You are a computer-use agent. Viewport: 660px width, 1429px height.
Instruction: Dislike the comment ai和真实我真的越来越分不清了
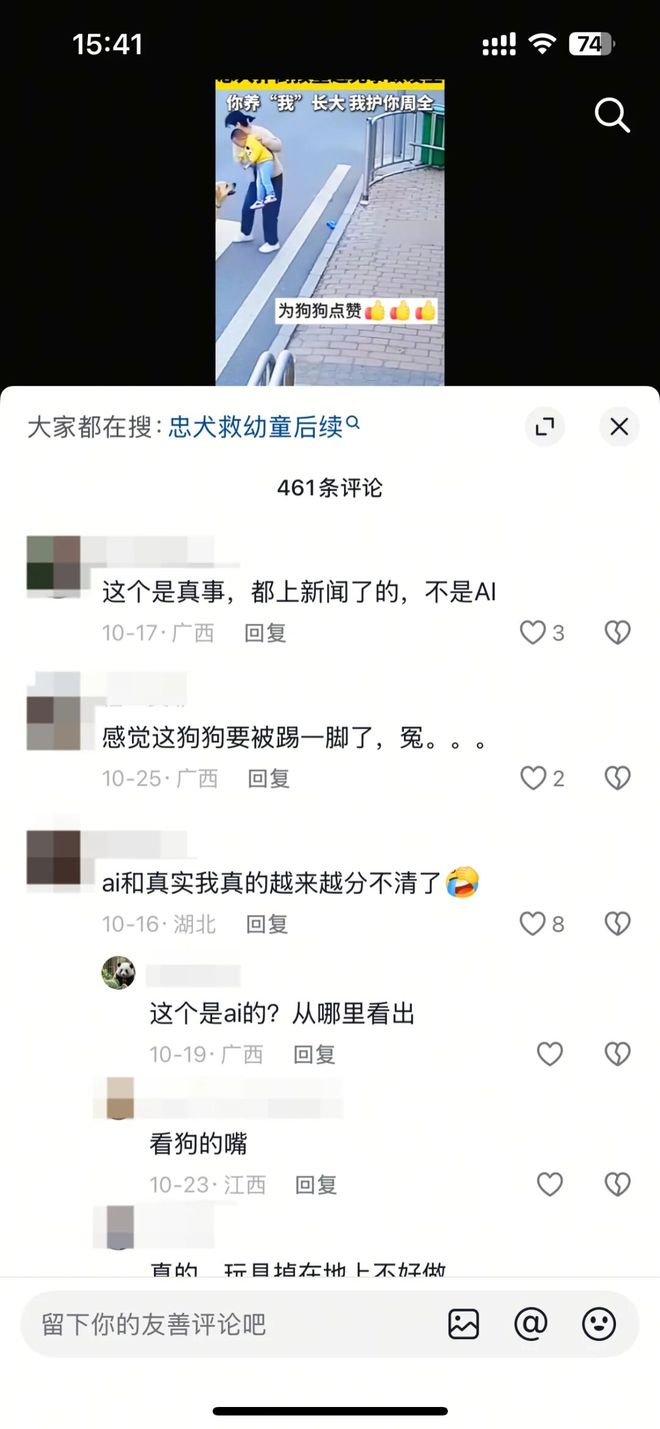click(x=618, y=924)
